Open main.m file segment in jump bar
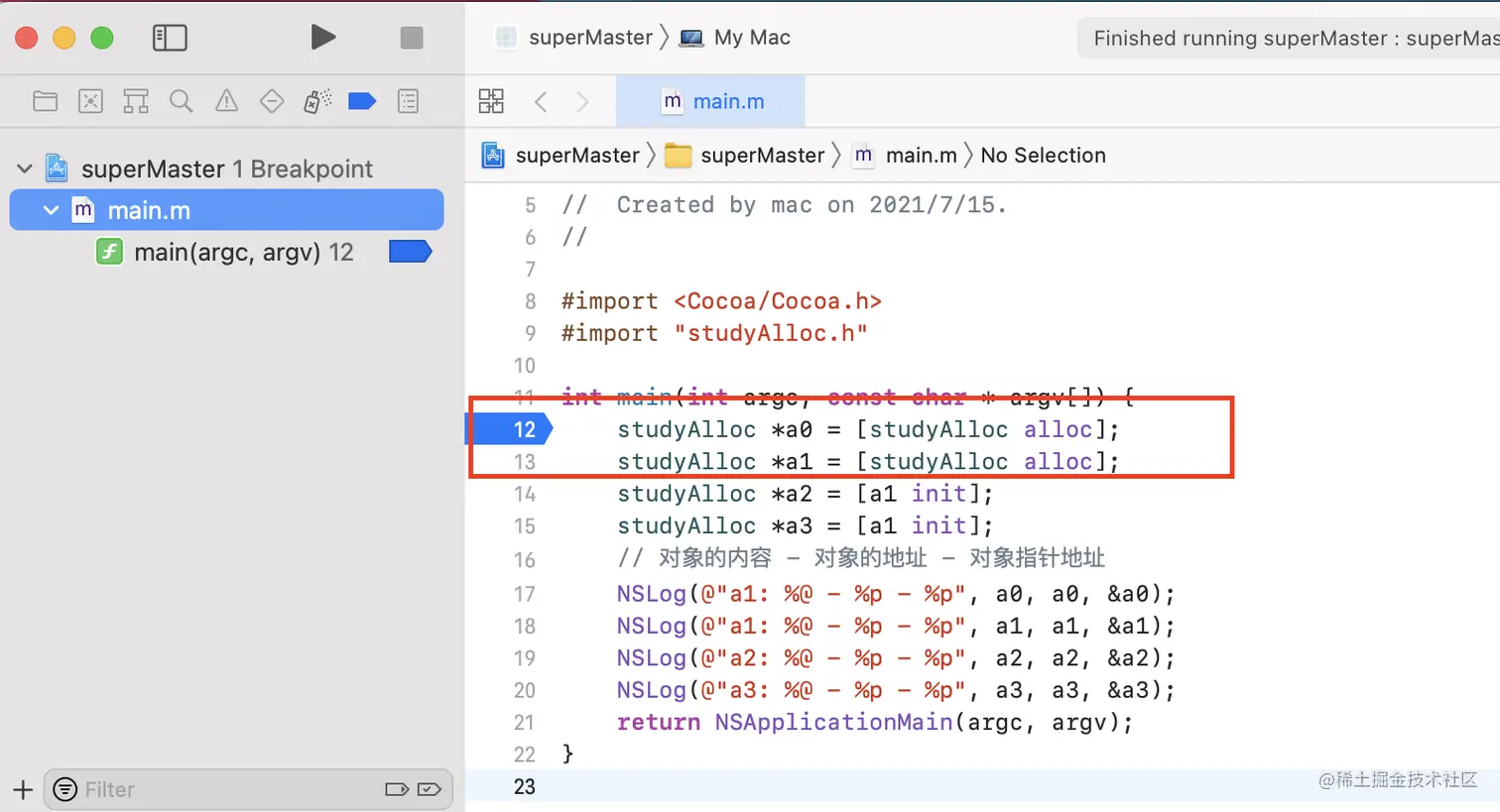 pyautogui.click(x=905, y=156)
